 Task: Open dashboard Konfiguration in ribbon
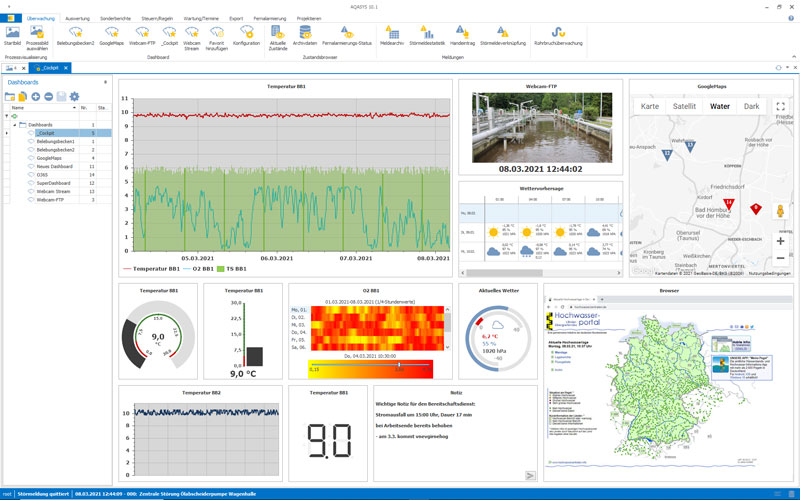pyautogui.click(x=246, y=37)
